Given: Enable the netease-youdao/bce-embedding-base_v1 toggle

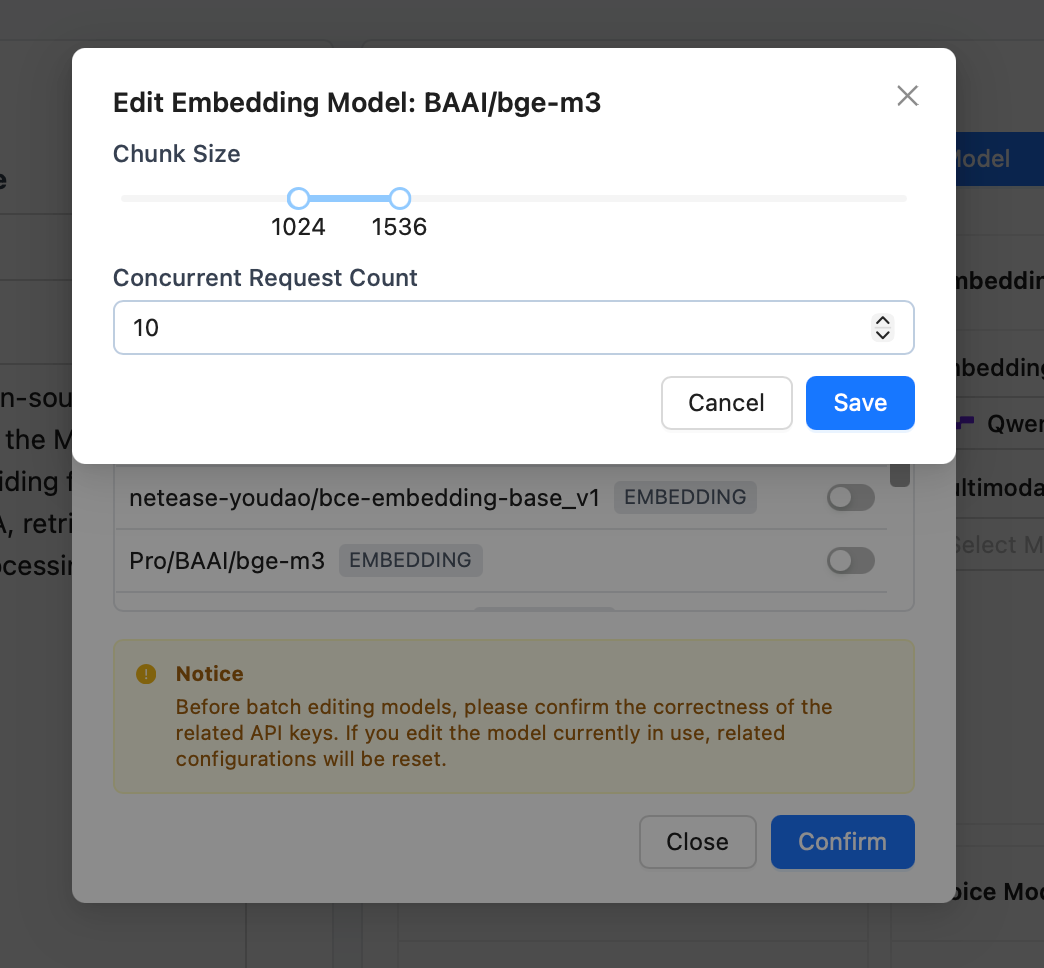Looking at the screenshot, I should pyautogui.click(x=850, y=497).
